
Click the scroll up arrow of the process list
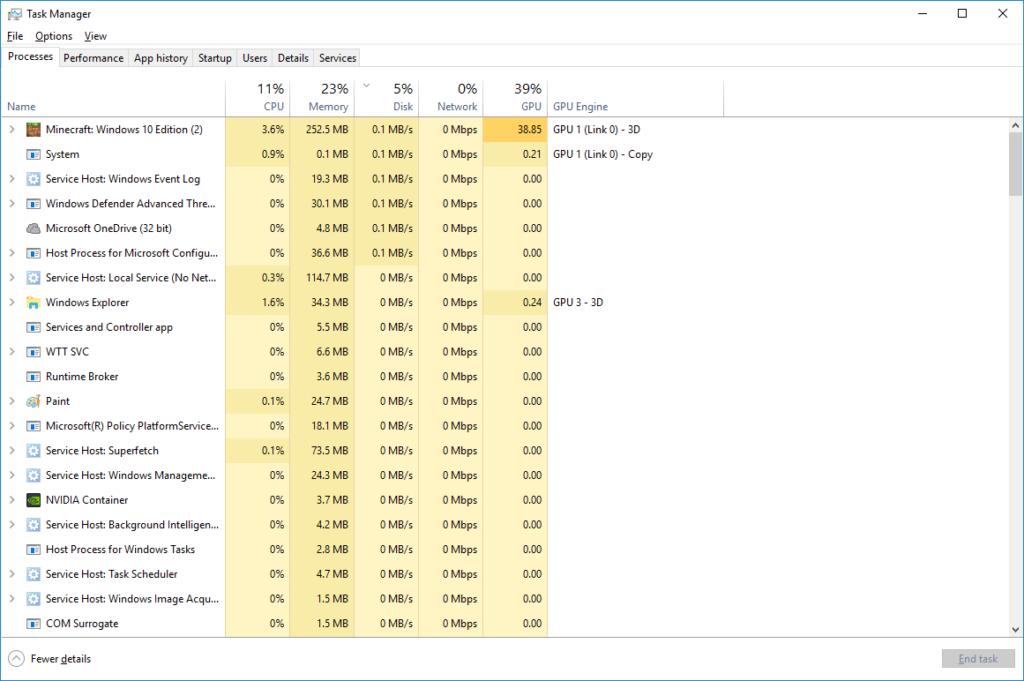(x=1015, y=125)
